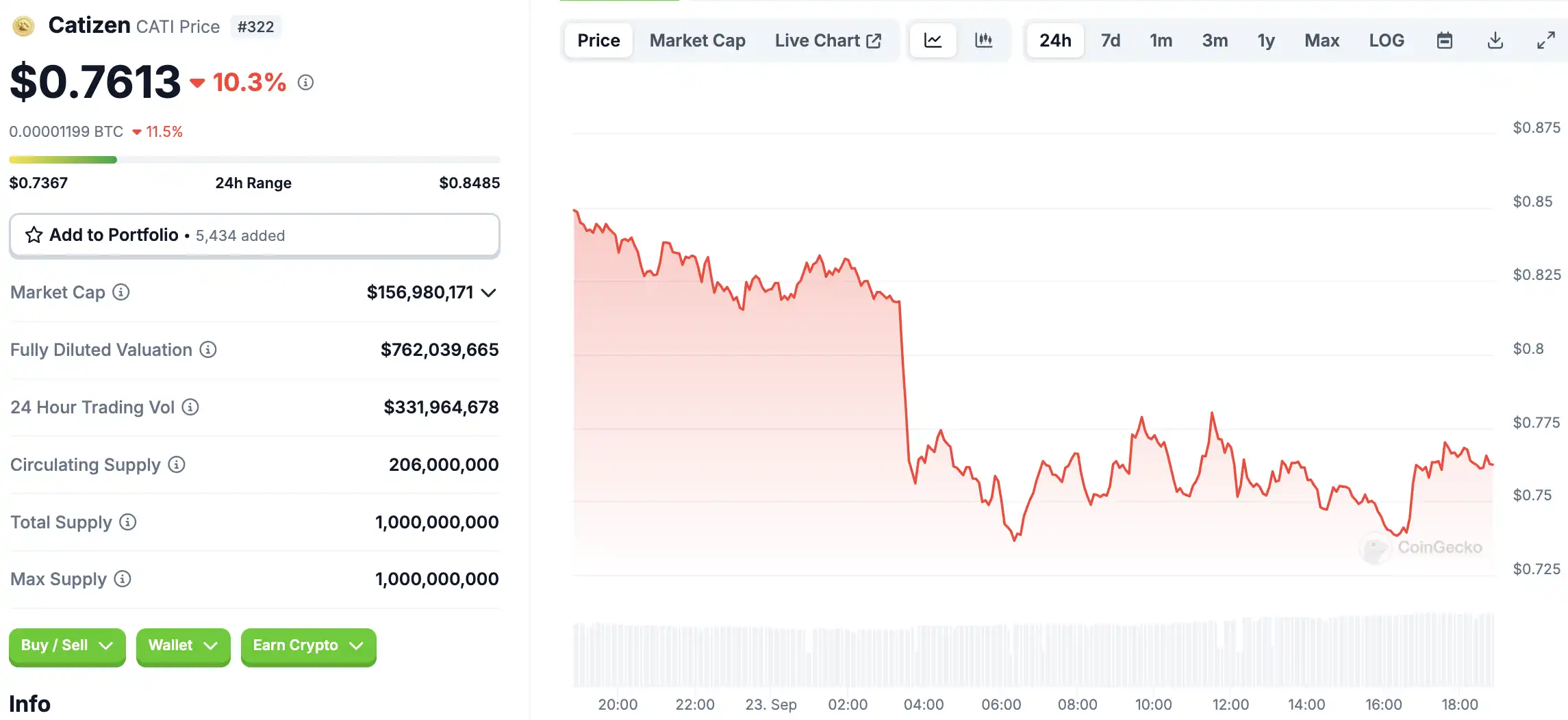Image resolution: width=1568 pixels, height=720 pixels.
Task: Click the 24h Range progress bar
Action: [x=254, y=160]
